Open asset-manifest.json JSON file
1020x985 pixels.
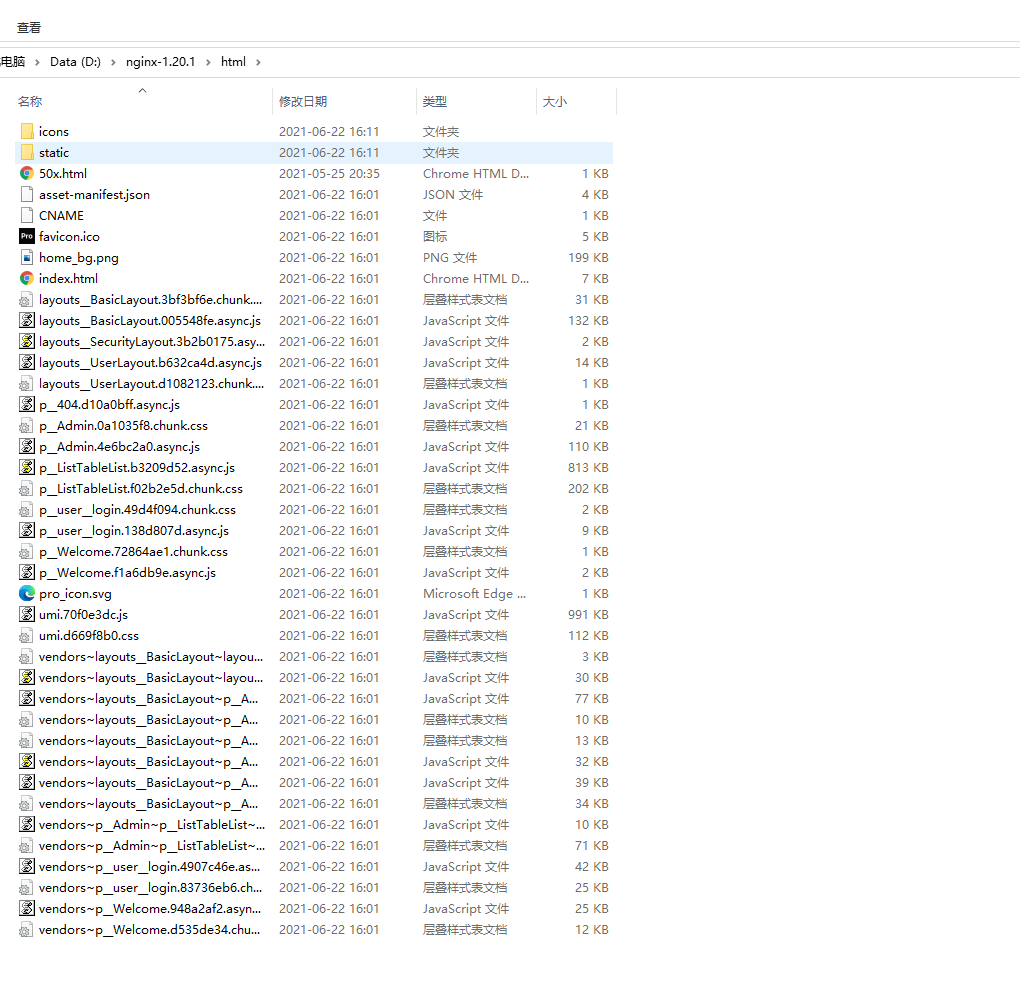[x=92, y=194]
